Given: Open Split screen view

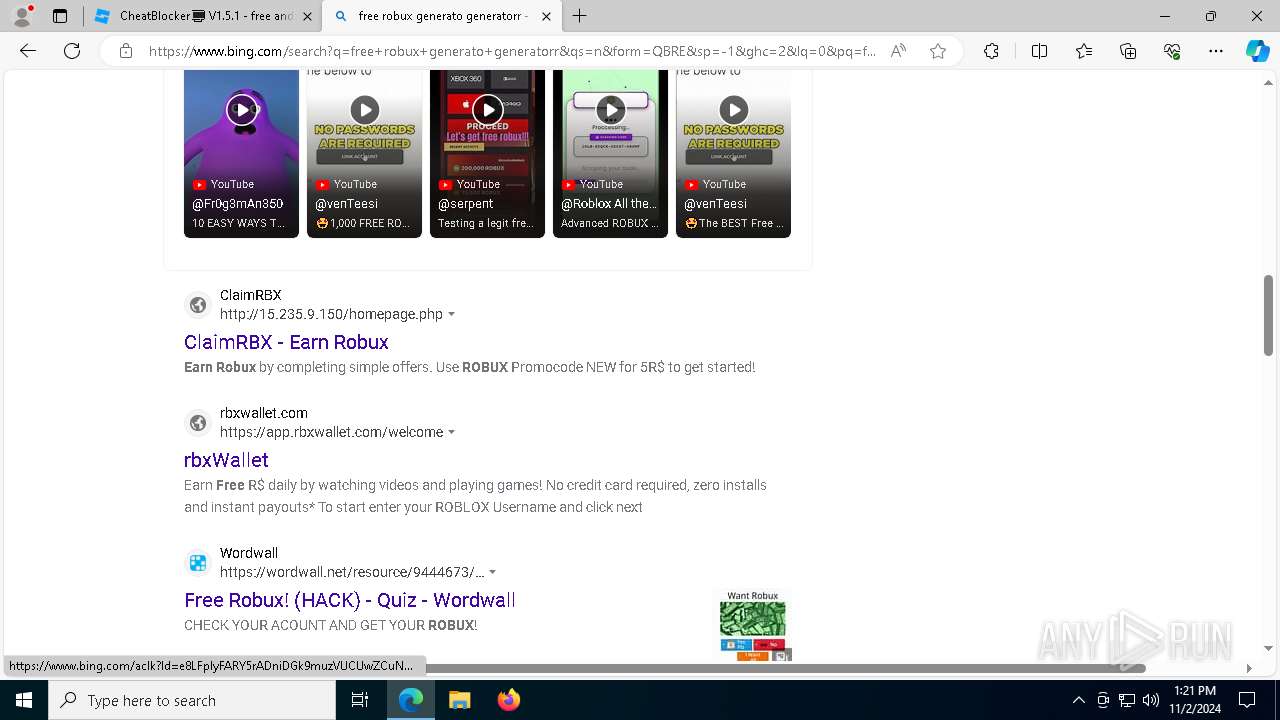Looking at the screenshot, I should [x=1039, y=51].
